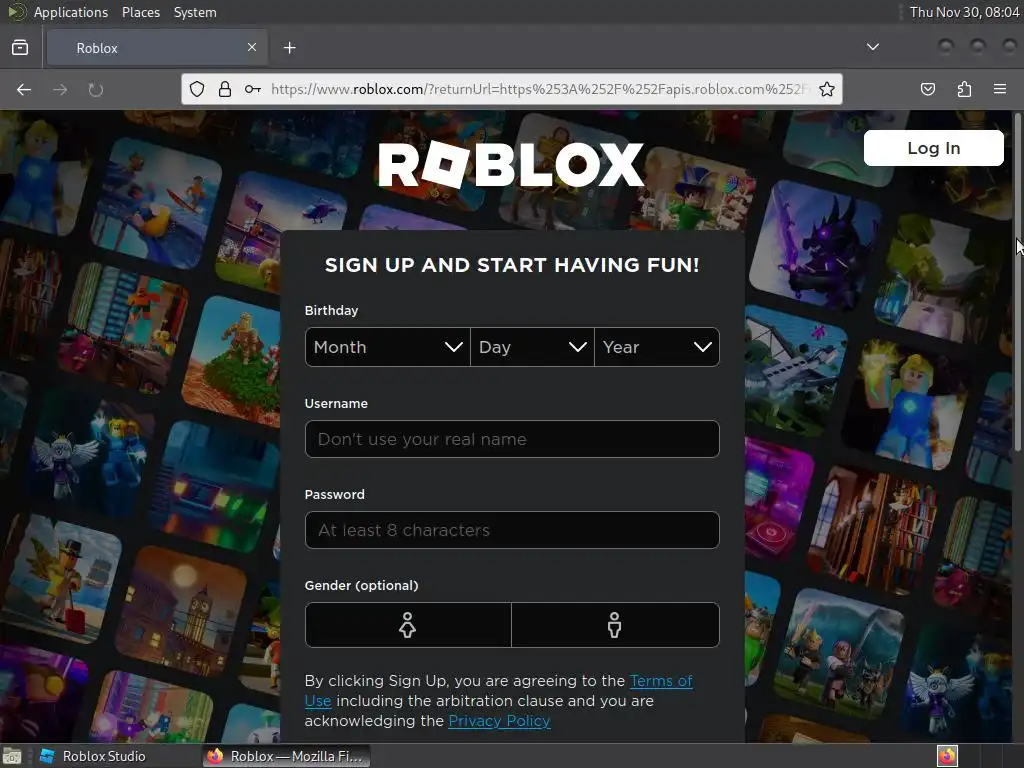1024x768 pixels.
Task: Click the Log In button
Action: pos(933,148)
